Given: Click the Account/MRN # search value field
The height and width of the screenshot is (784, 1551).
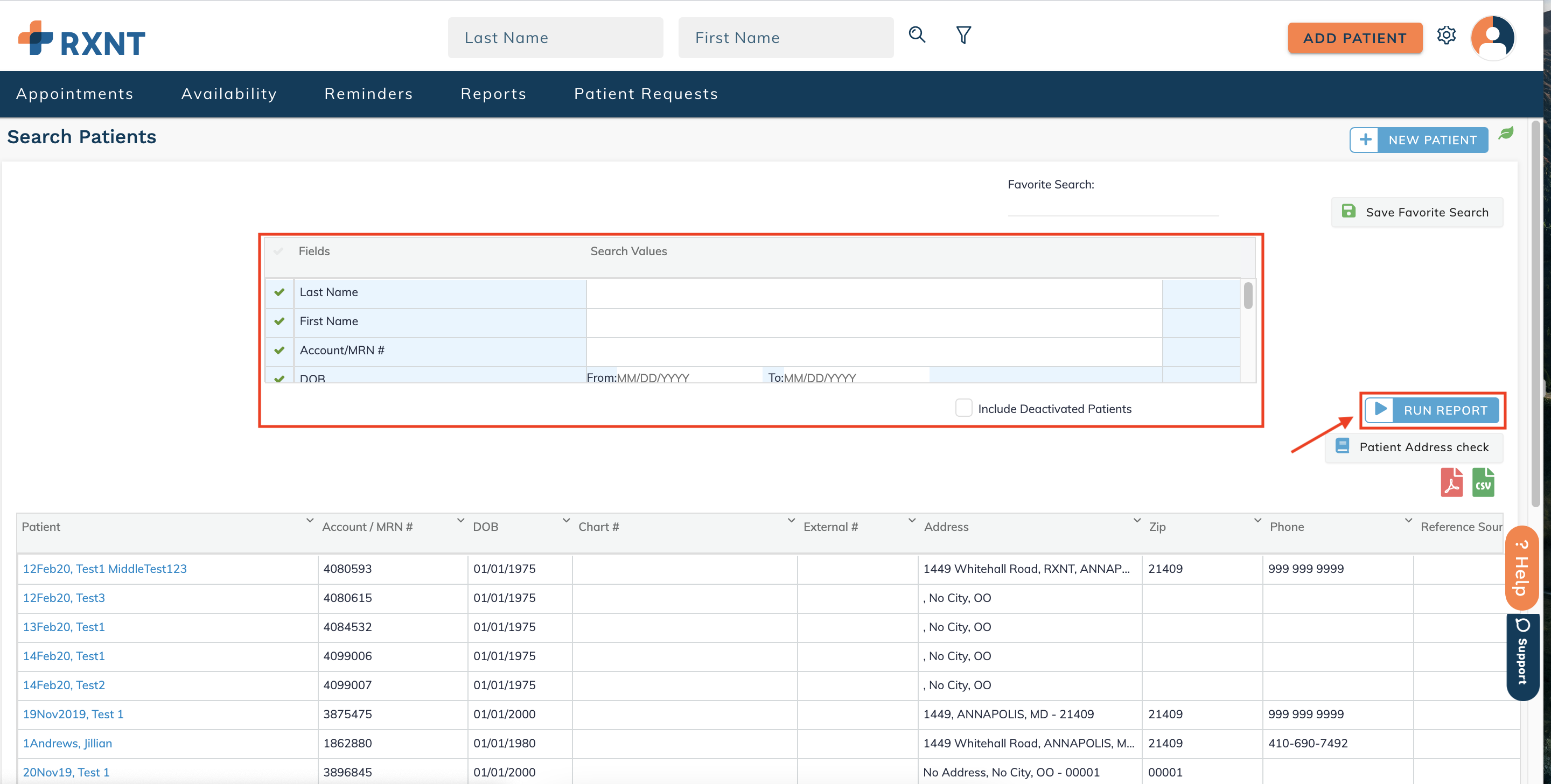Looking at the screenshot, I should [874, 352].
